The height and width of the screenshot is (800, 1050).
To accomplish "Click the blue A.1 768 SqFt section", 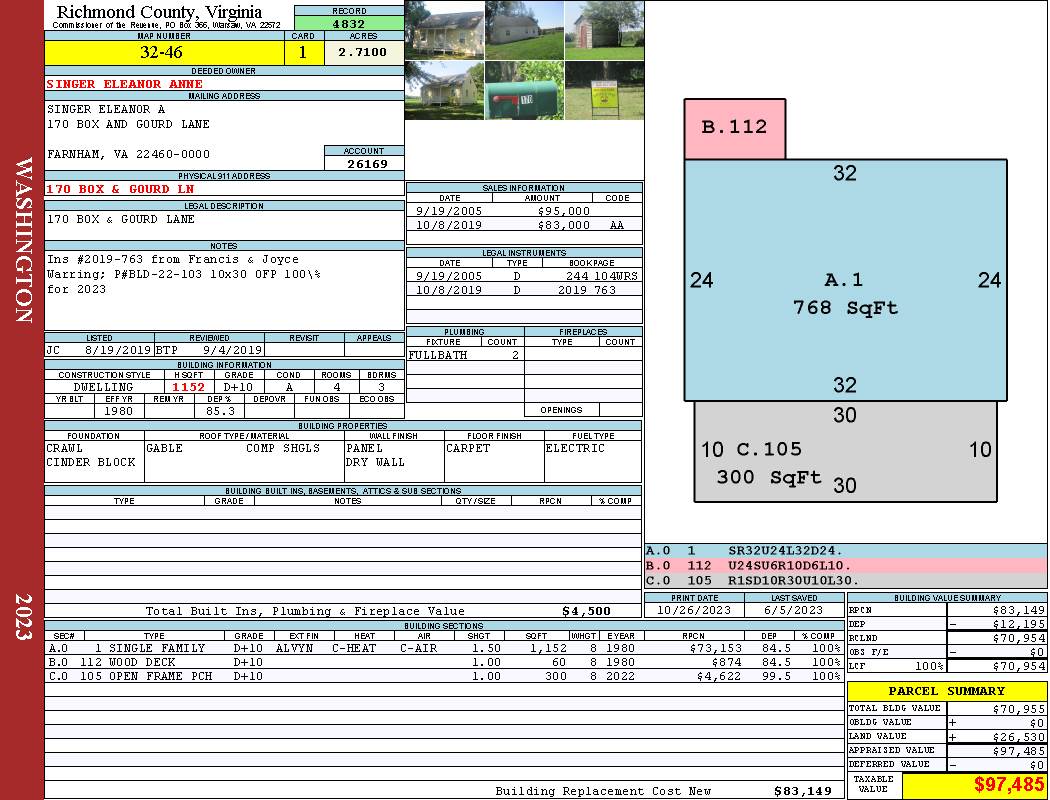I will 845,280.
